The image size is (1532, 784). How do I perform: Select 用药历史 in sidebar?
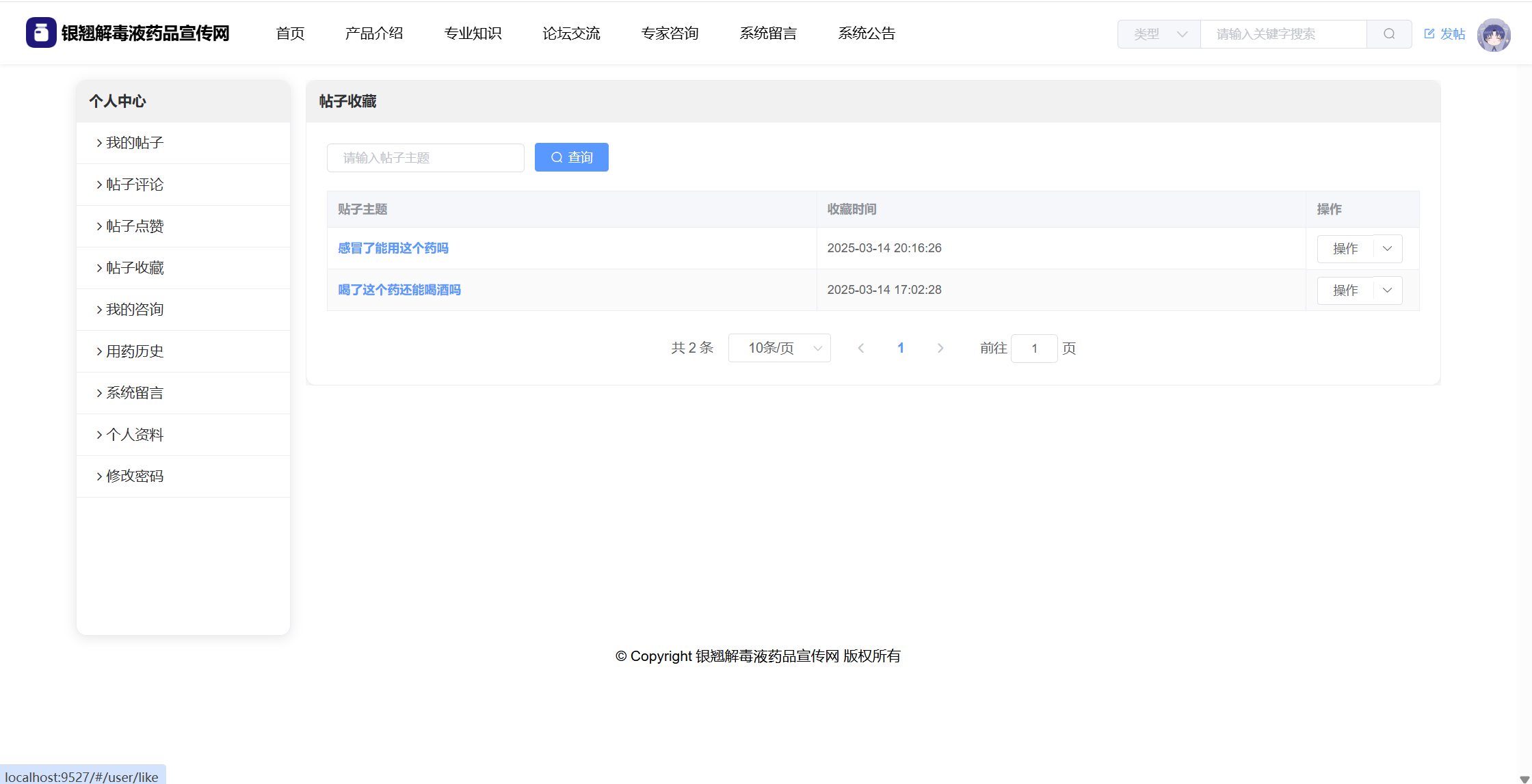pyautogui.click(x=135, y=351)
